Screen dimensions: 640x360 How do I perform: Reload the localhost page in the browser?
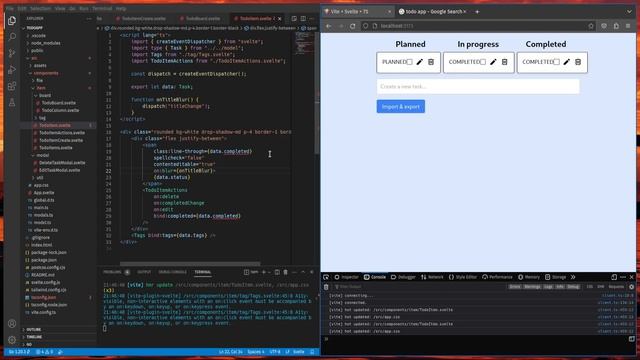353,26
